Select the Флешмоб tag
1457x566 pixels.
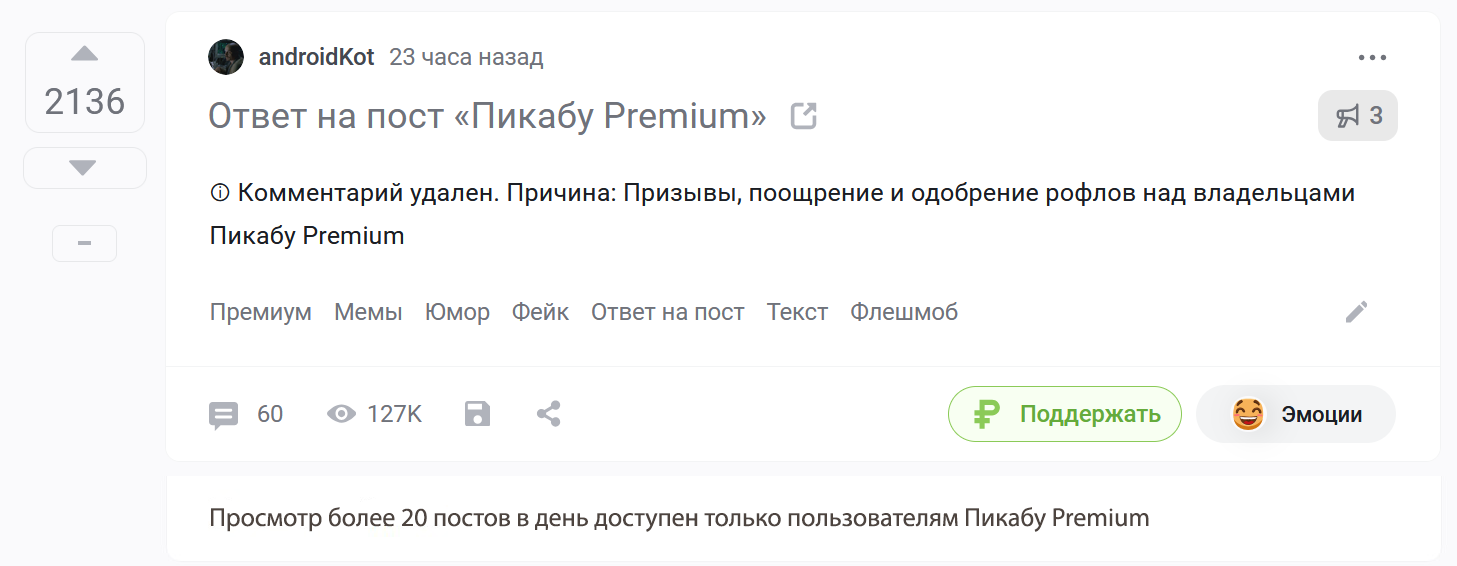coord(904,312)
